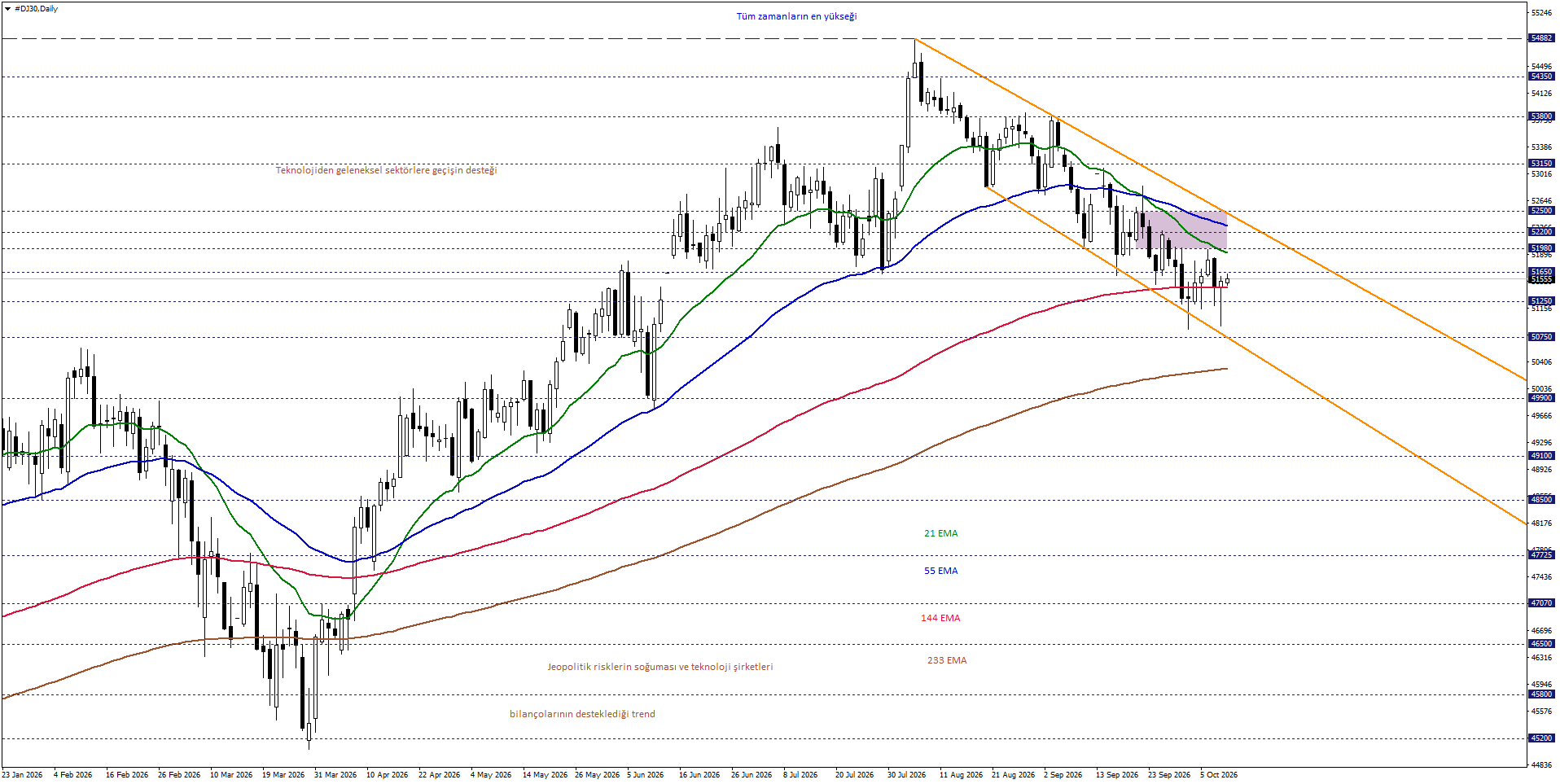Click the 'Teknolojiden geleneksel sektörlere geçişin desteği' annotation
The width and height of the screenshot is (1560, 784).
click(x=386, y=170)
